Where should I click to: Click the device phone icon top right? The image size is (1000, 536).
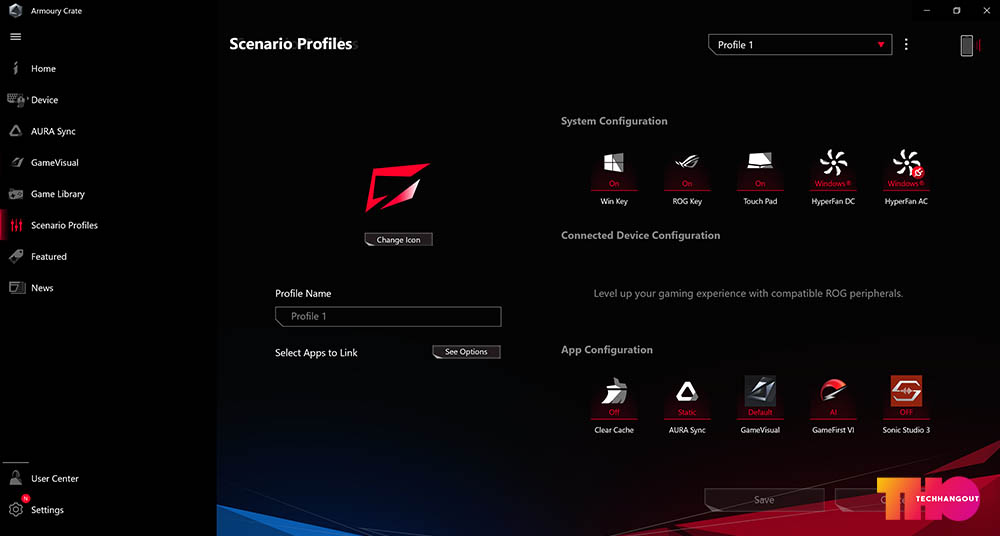[967, 45]
